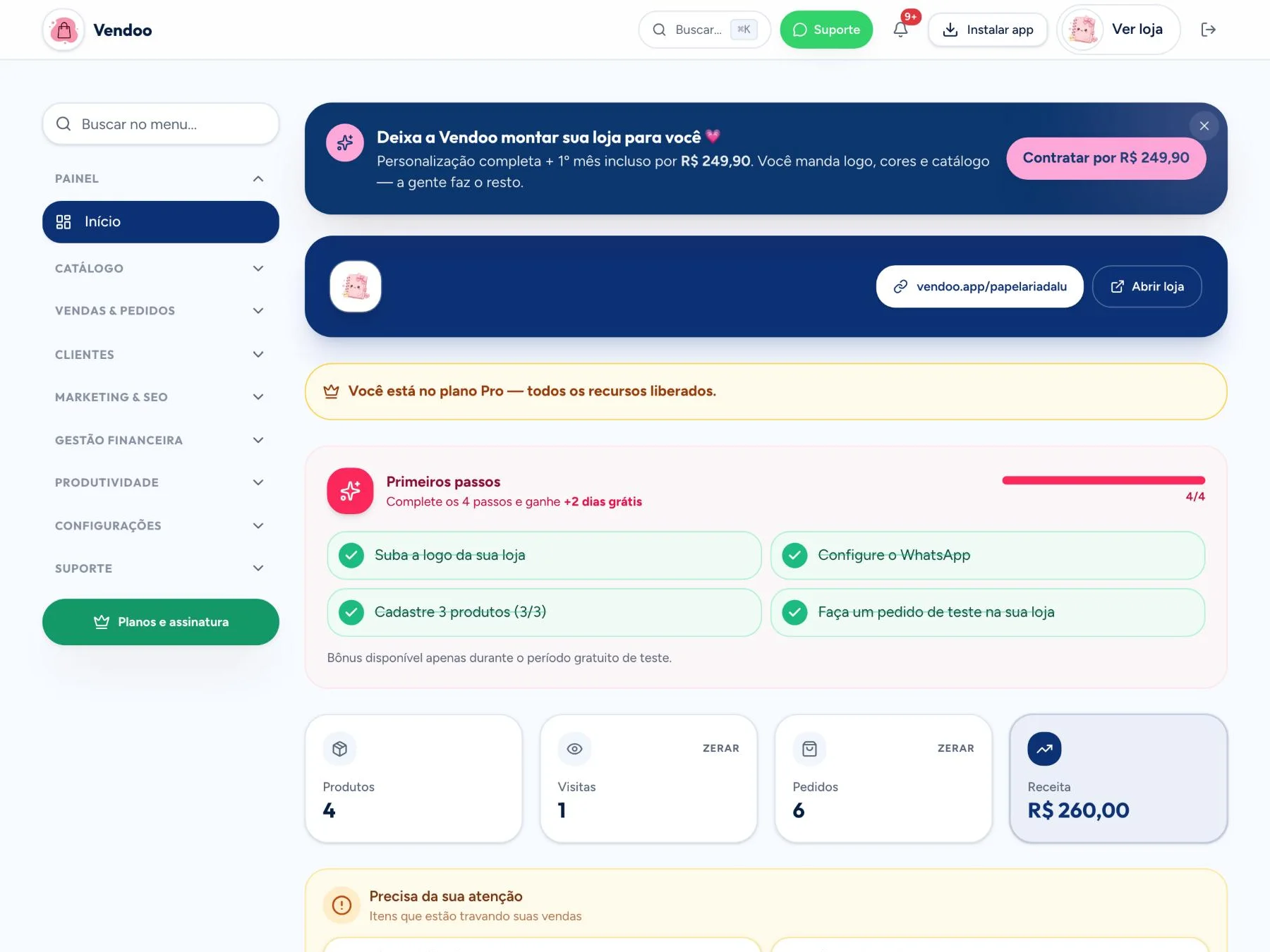This screenshot has width=1270, height=952.
Task: Expand the MARKETING & SEO section
Action: 161,397
